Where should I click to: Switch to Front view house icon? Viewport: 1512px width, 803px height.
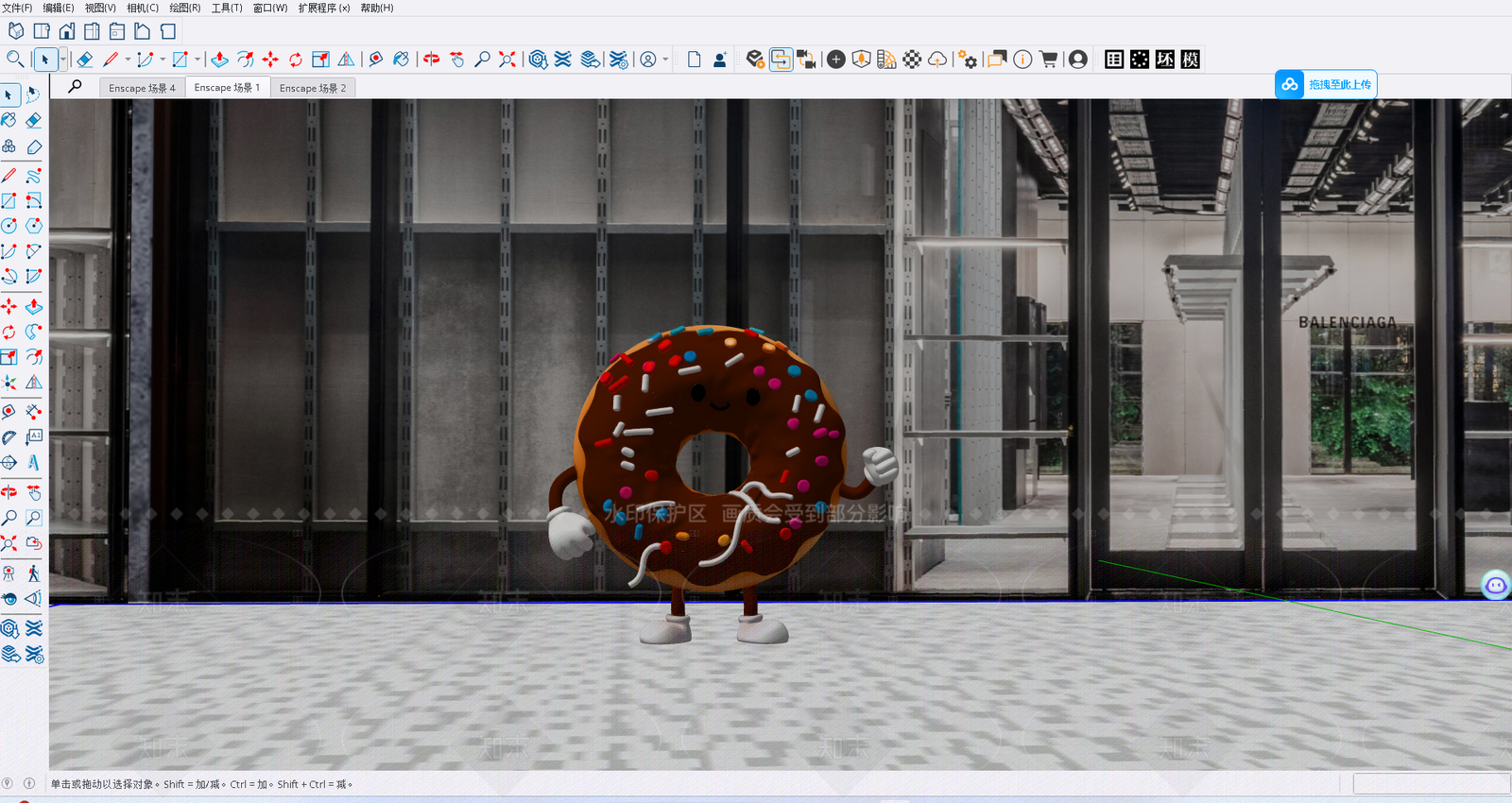pyautogui.click(x=67, y=31)
